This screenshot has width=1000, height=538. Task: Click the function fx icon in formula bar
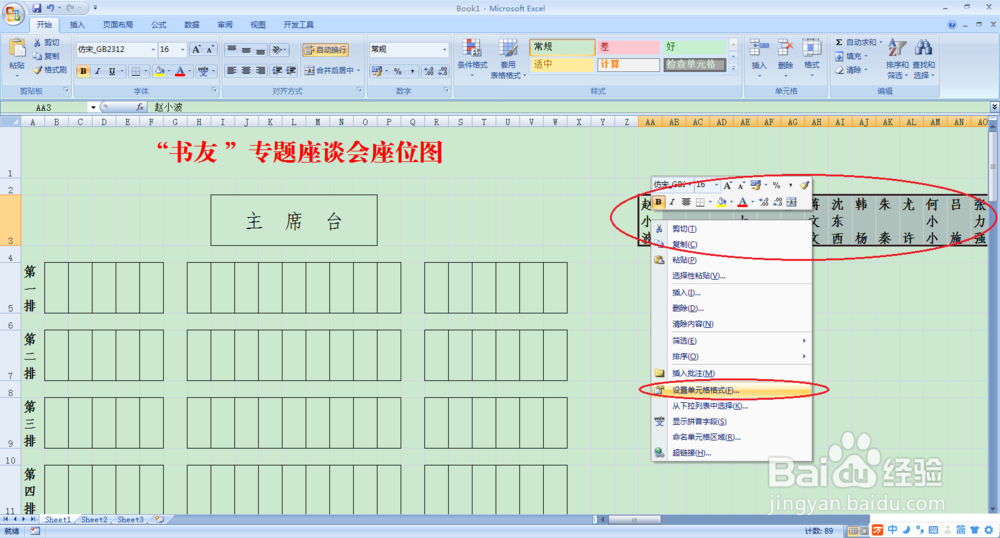pyautogui.click(x=140, y=107)
